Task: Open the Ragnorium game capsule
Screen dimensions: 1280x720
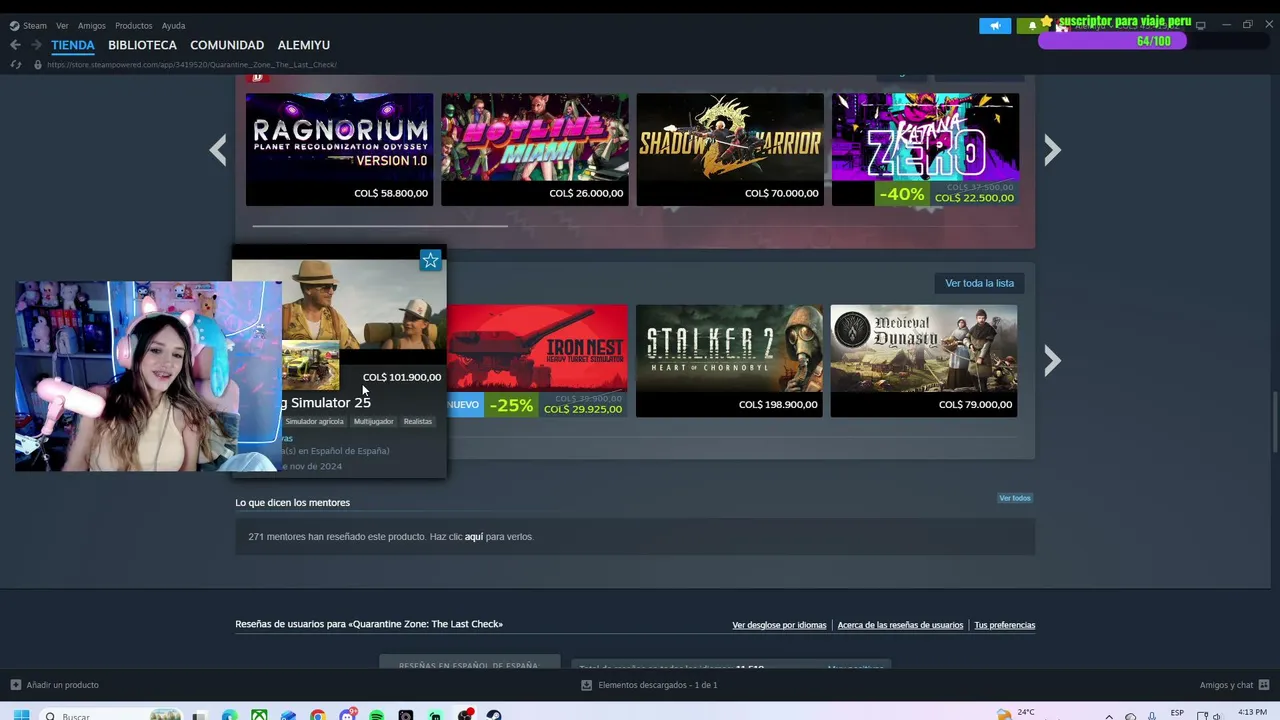Action: 340,149
